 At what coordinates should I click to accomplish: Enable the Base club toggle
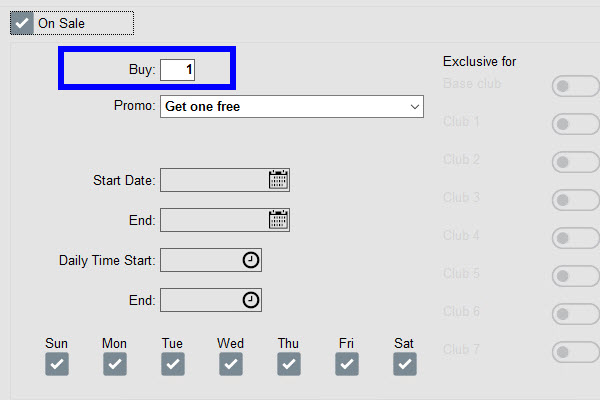pos(574,86)
